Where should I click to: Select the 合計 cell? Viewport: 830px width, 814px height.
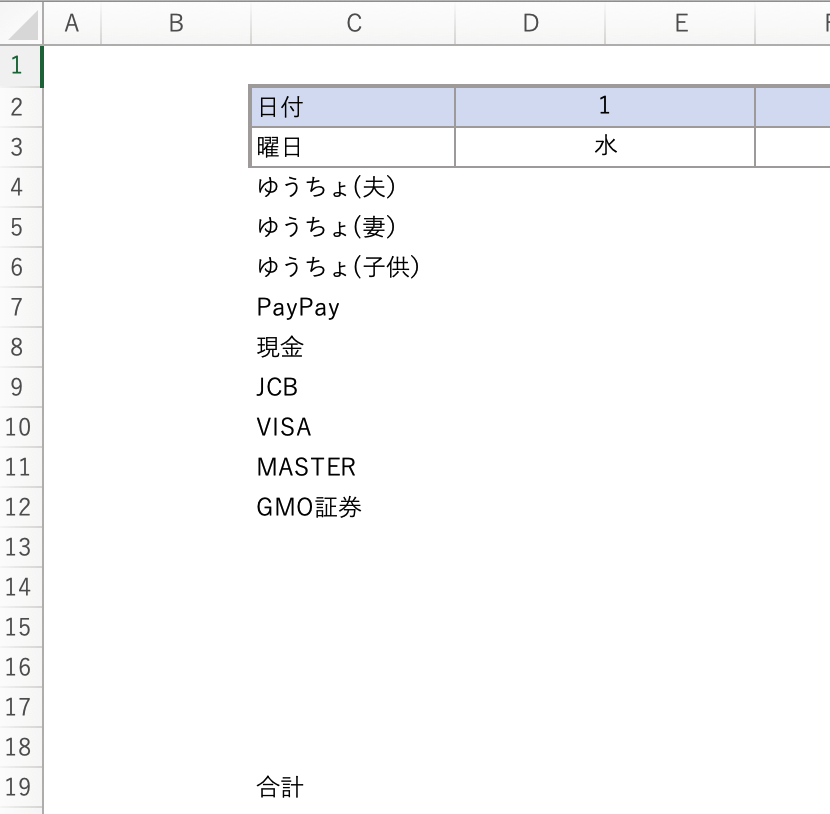point(353,787)
